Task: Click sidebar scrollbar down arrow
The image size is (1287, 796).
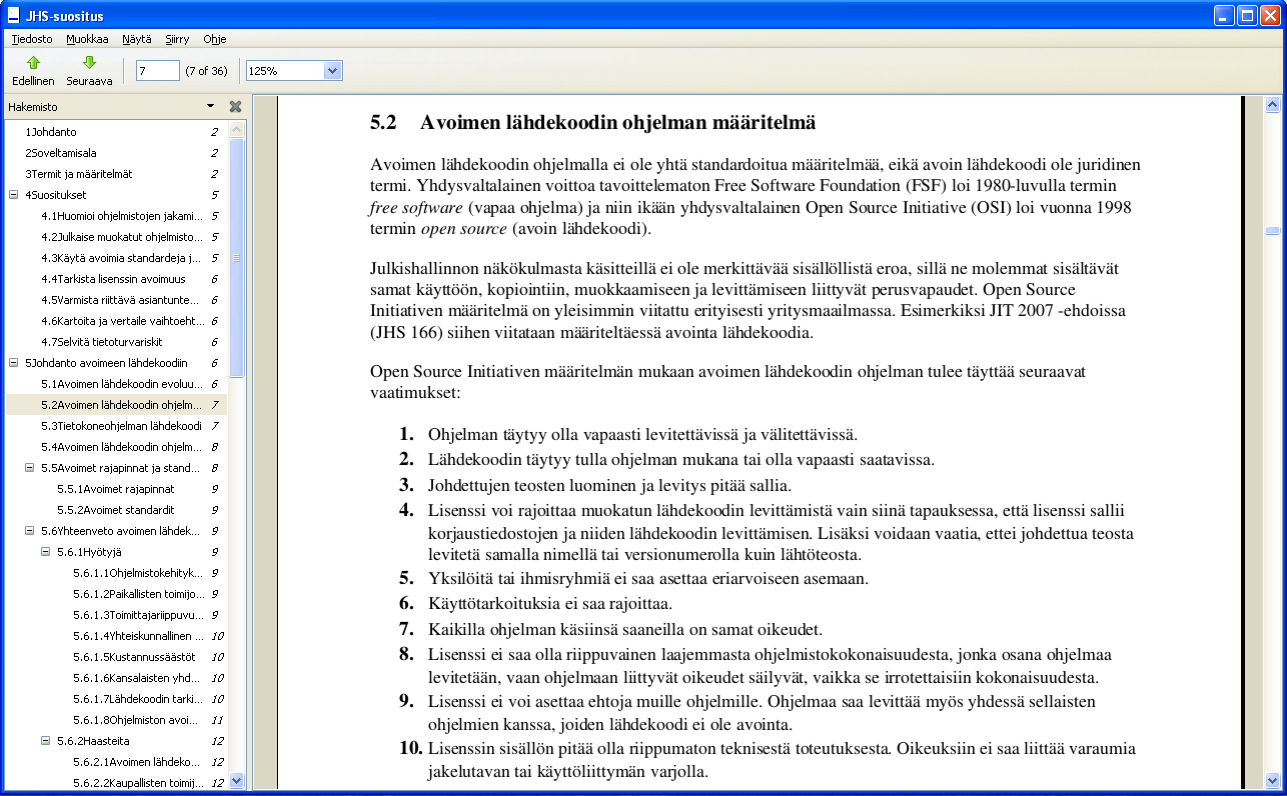Action: [237, 781]
